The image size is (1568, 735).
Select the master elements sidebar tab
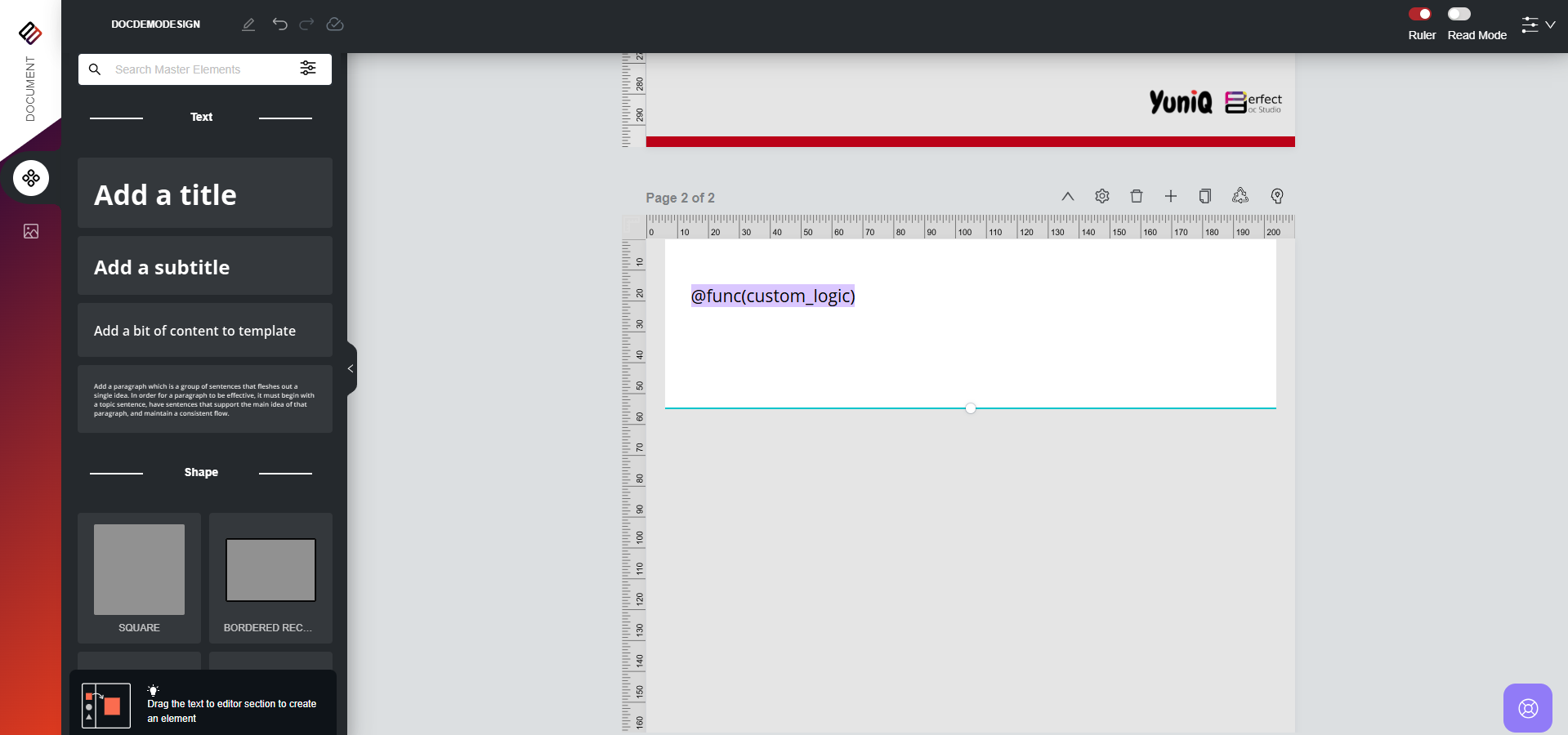(31, 178)
